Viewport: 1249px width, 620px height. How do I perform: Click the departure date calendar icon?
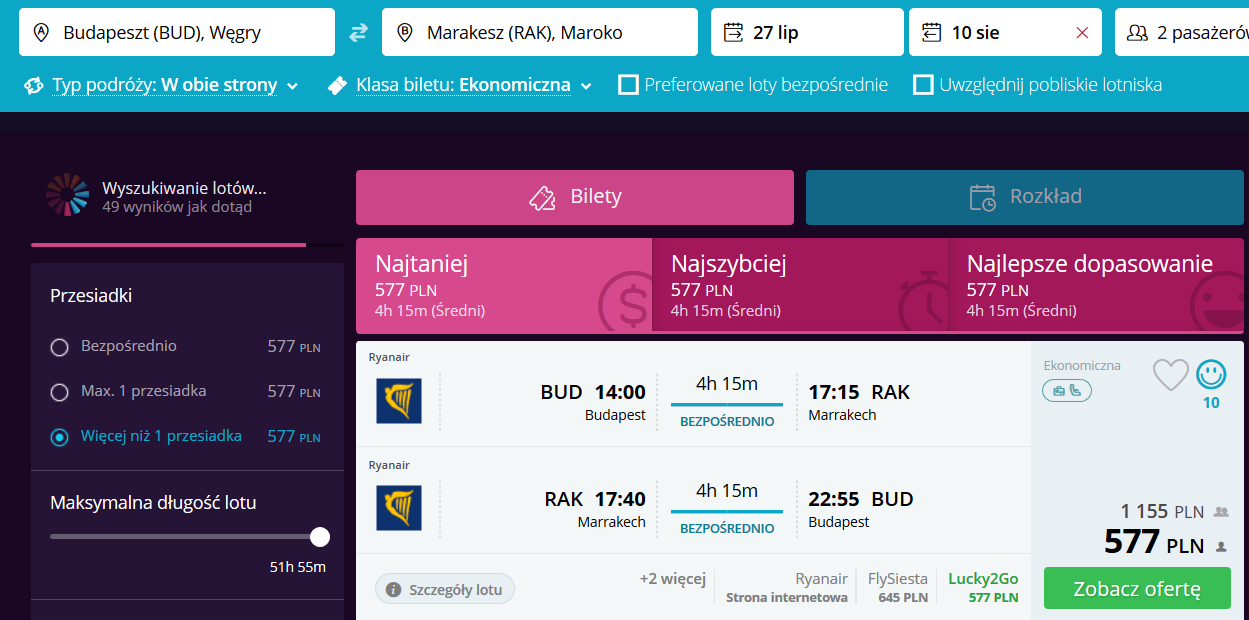tap(733, 33)
